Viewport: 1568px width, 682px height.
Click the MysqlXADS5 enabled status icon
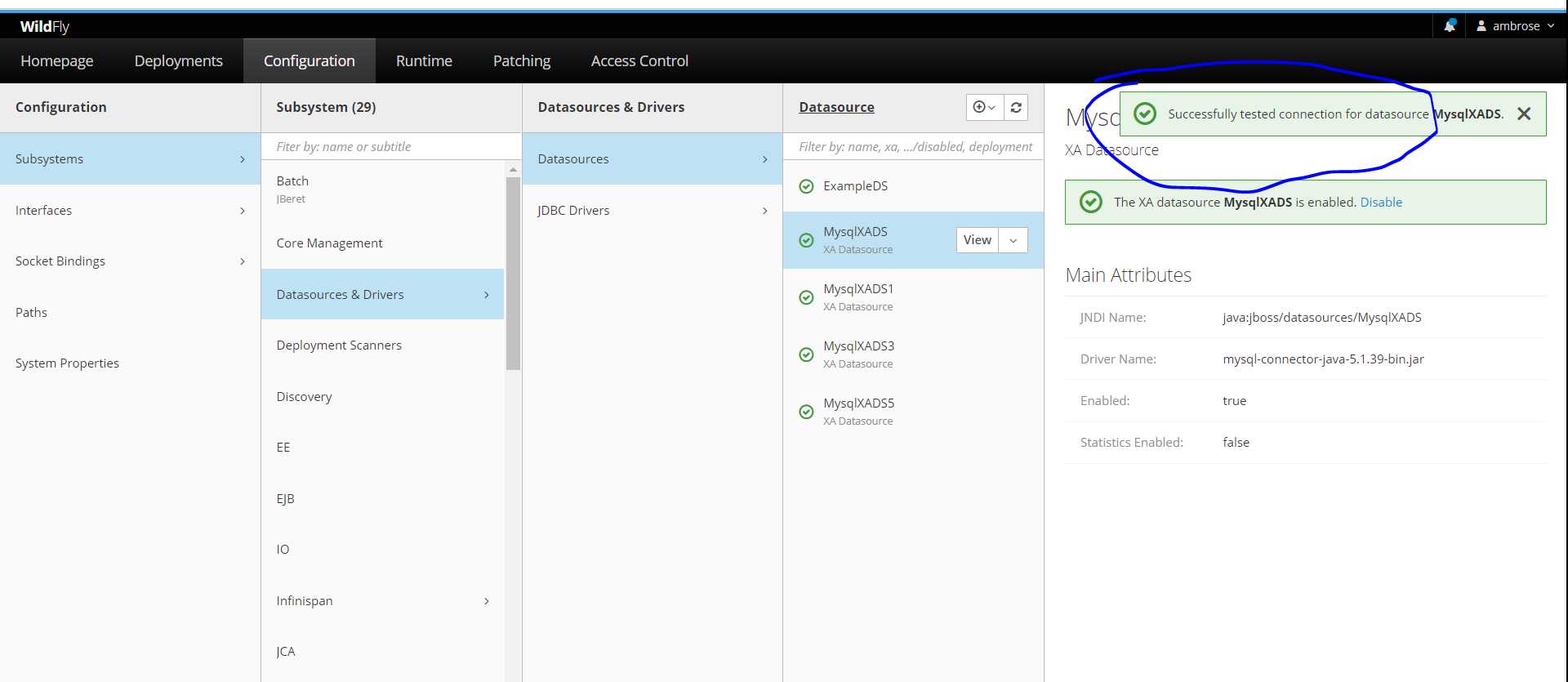point(806,412)
